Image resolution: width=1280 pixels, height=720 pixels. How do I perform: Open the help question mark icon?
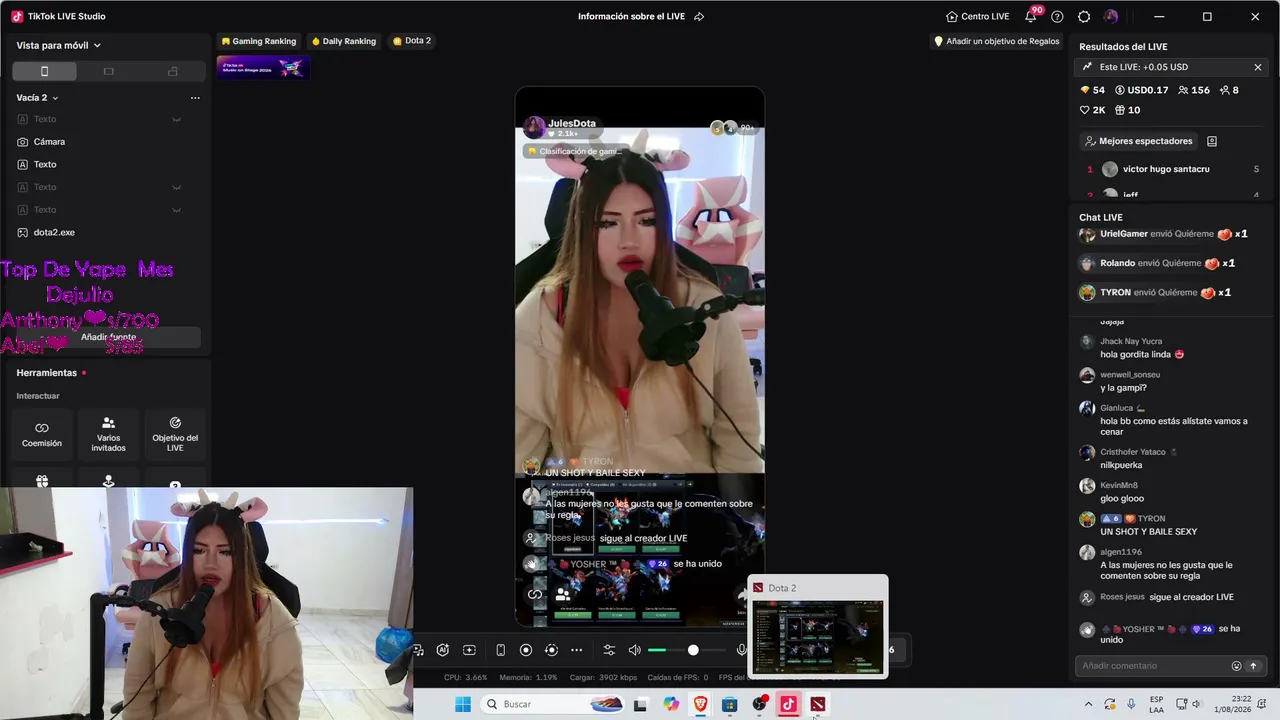point(1057,16)
